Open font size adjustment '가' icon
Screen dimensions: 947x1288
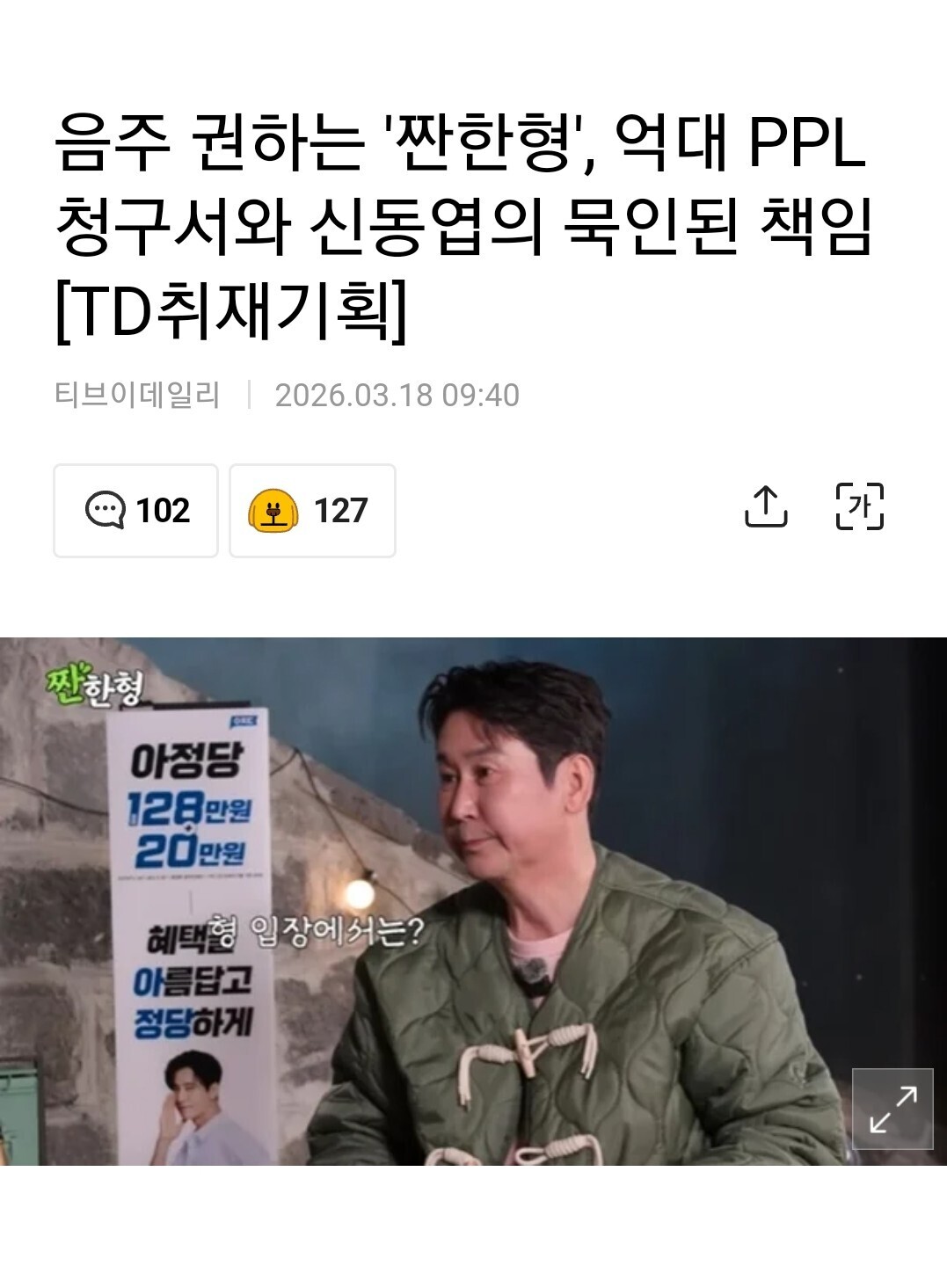coord(859,506)
